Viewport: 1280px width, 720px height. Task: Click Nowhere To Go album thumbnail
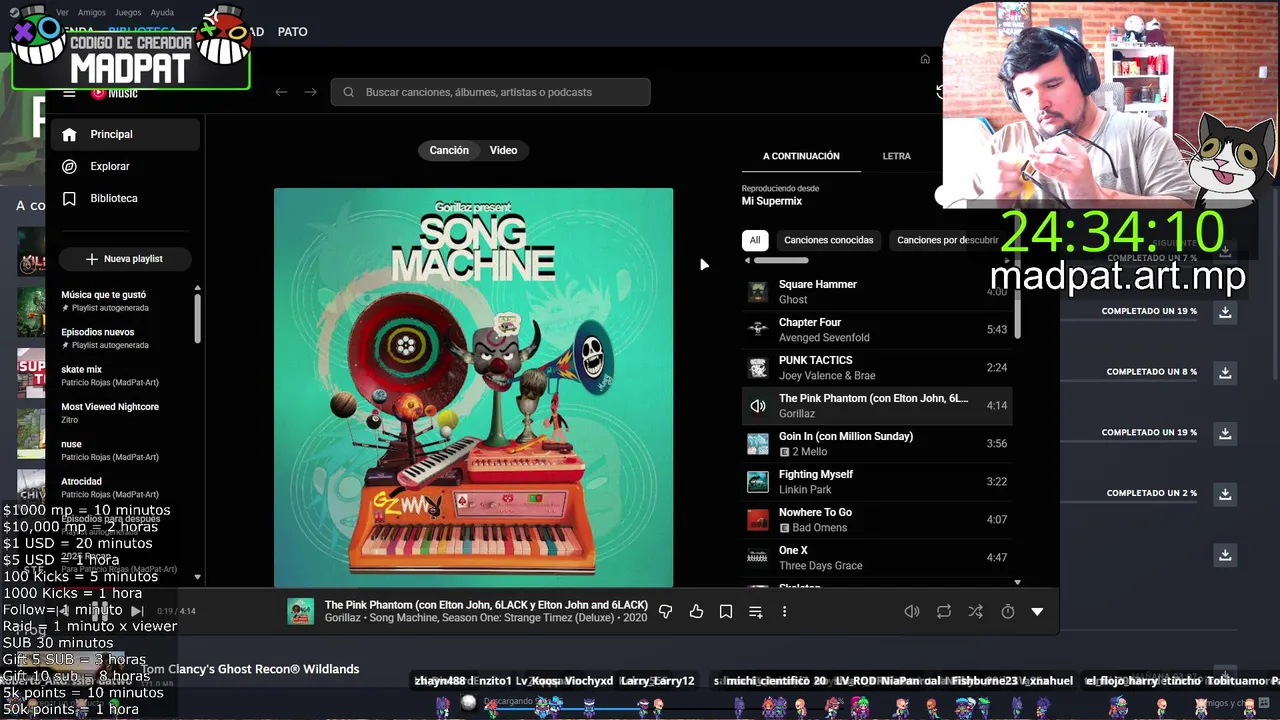coord(758,520)
